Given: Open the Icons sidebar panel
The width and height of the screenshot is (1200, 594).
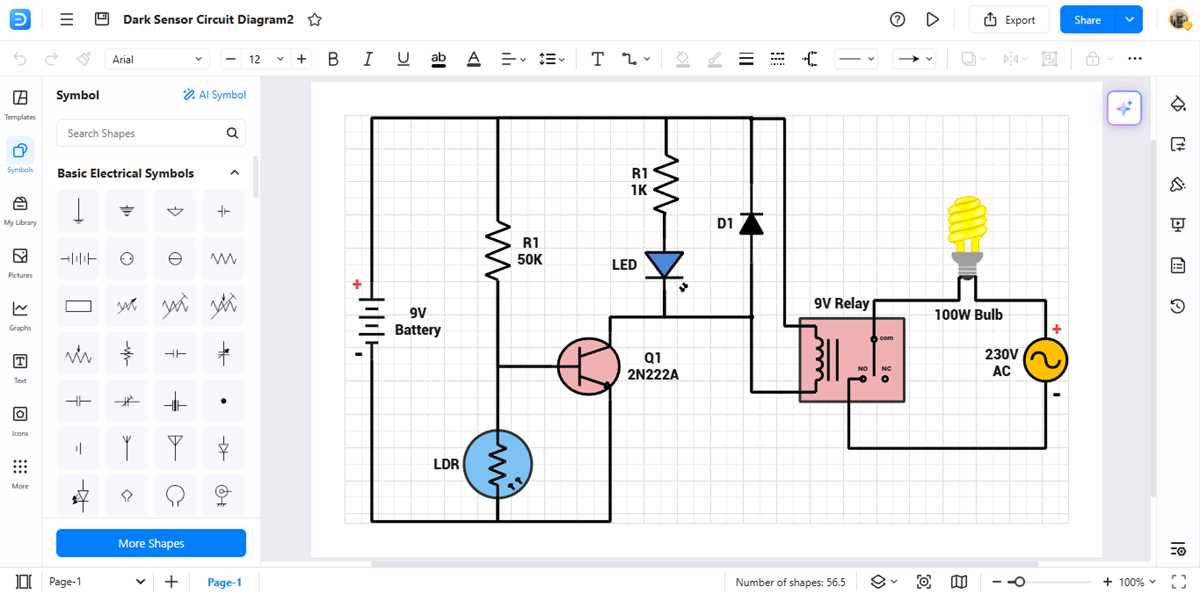Looking at the screenshot, I should [20, 420].
